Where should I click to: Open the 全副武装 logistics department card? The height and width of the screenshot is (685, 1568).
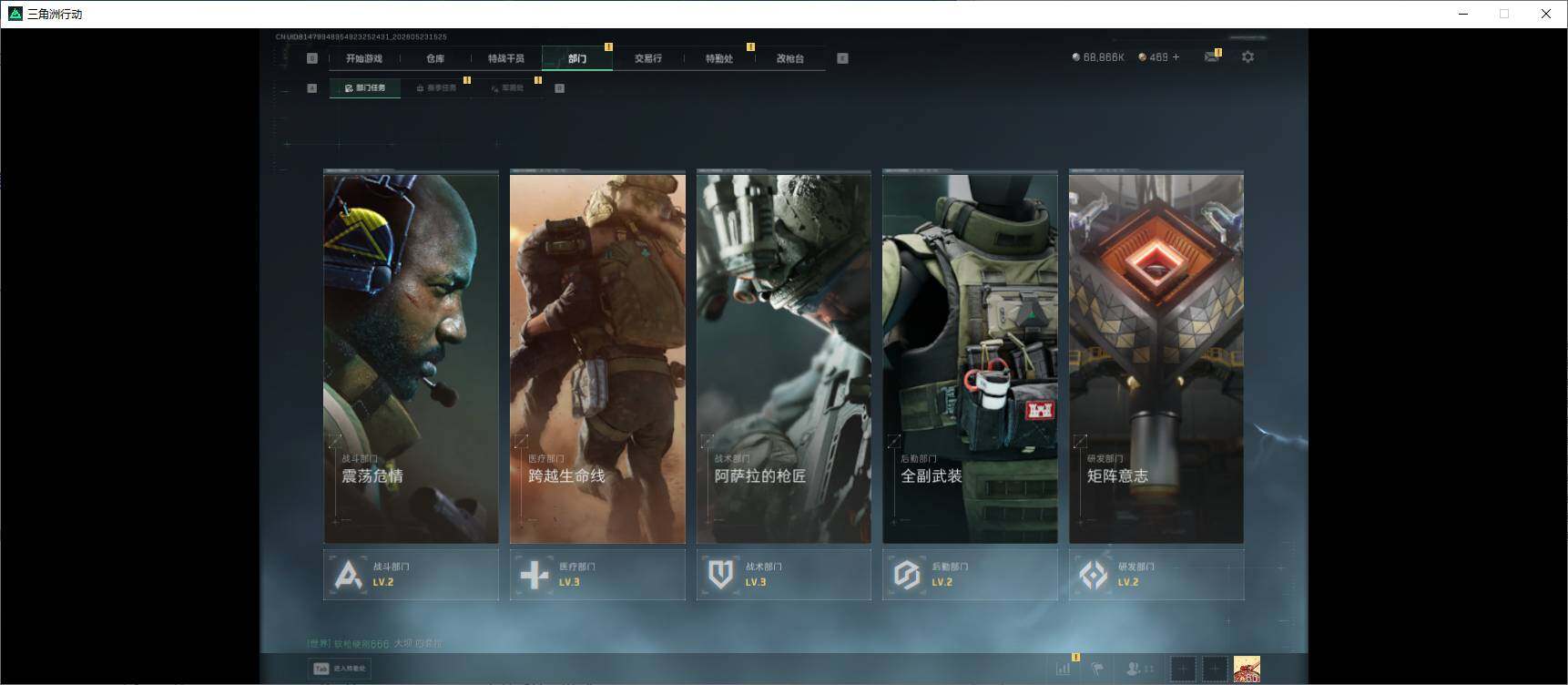coord(970,358)
